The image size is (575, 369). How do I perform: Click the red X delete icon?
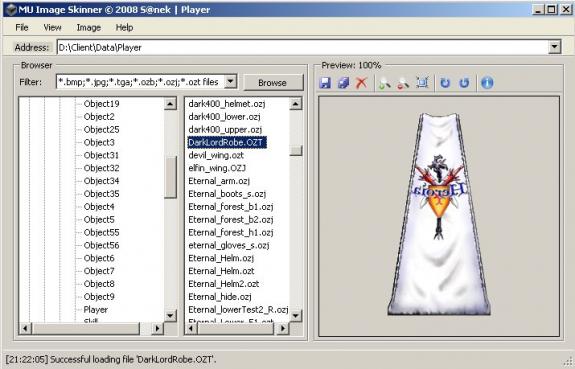coord(362,83)
